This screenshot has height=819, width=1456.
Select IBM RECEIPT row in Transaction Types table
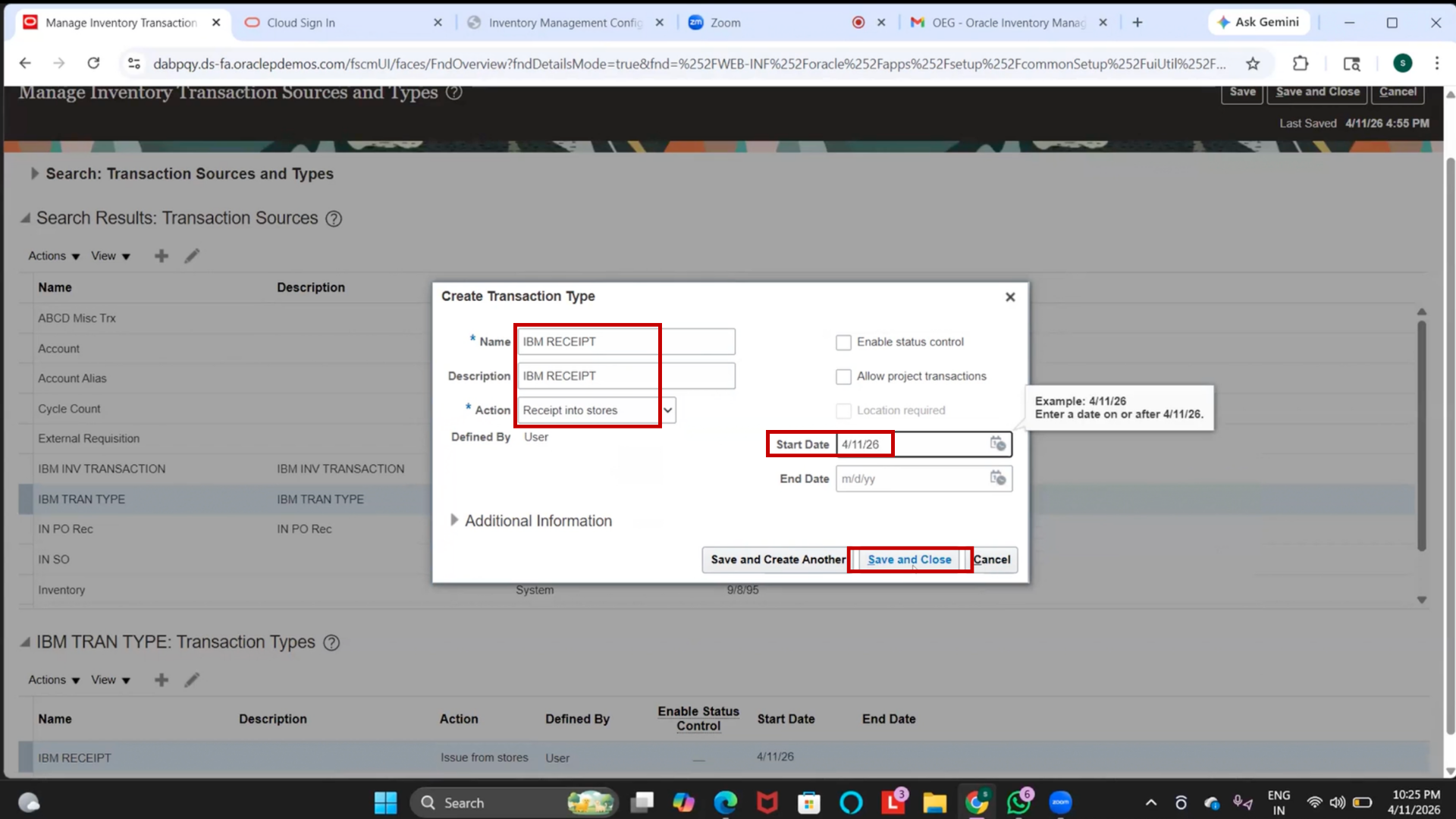click(x=723, y=758)
